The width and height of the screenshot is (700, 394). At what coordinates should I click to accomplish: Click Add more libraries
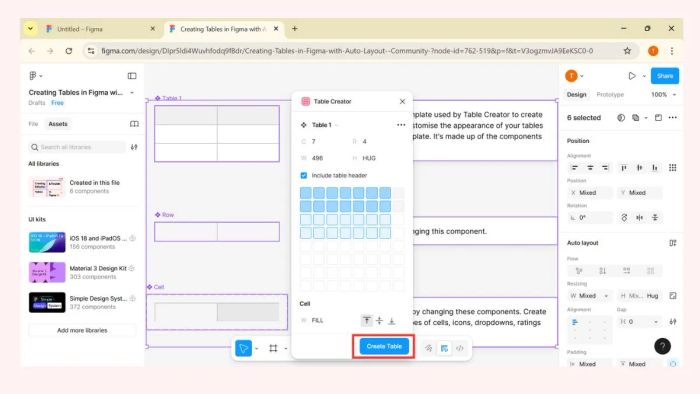click(82, 331)
